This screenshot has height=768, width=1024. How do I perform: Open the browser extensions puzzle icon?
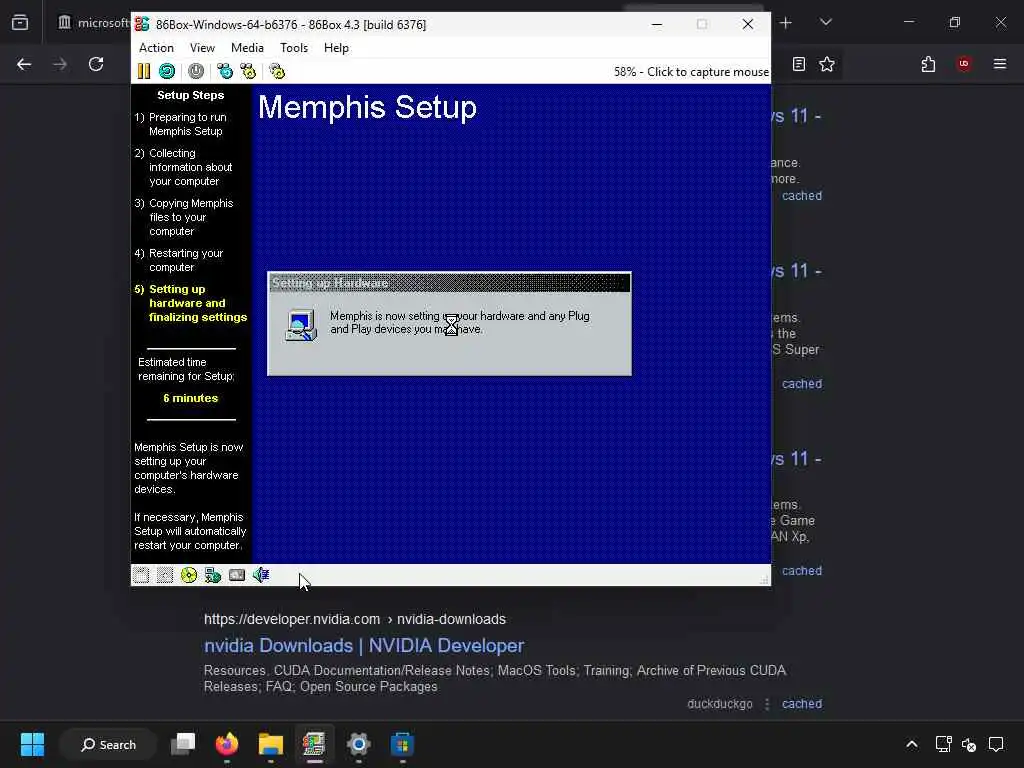coord(929,64)
